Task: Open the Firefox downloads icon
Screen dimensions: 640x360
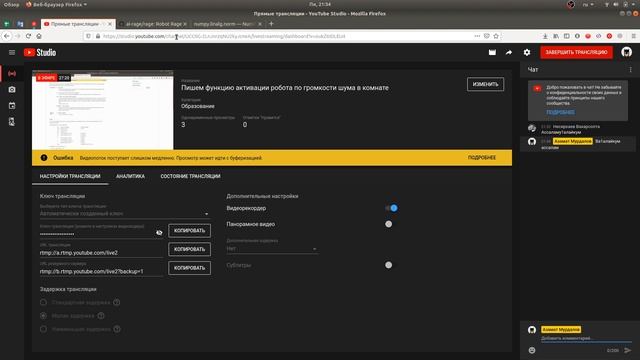Action: tap(545, 36)
